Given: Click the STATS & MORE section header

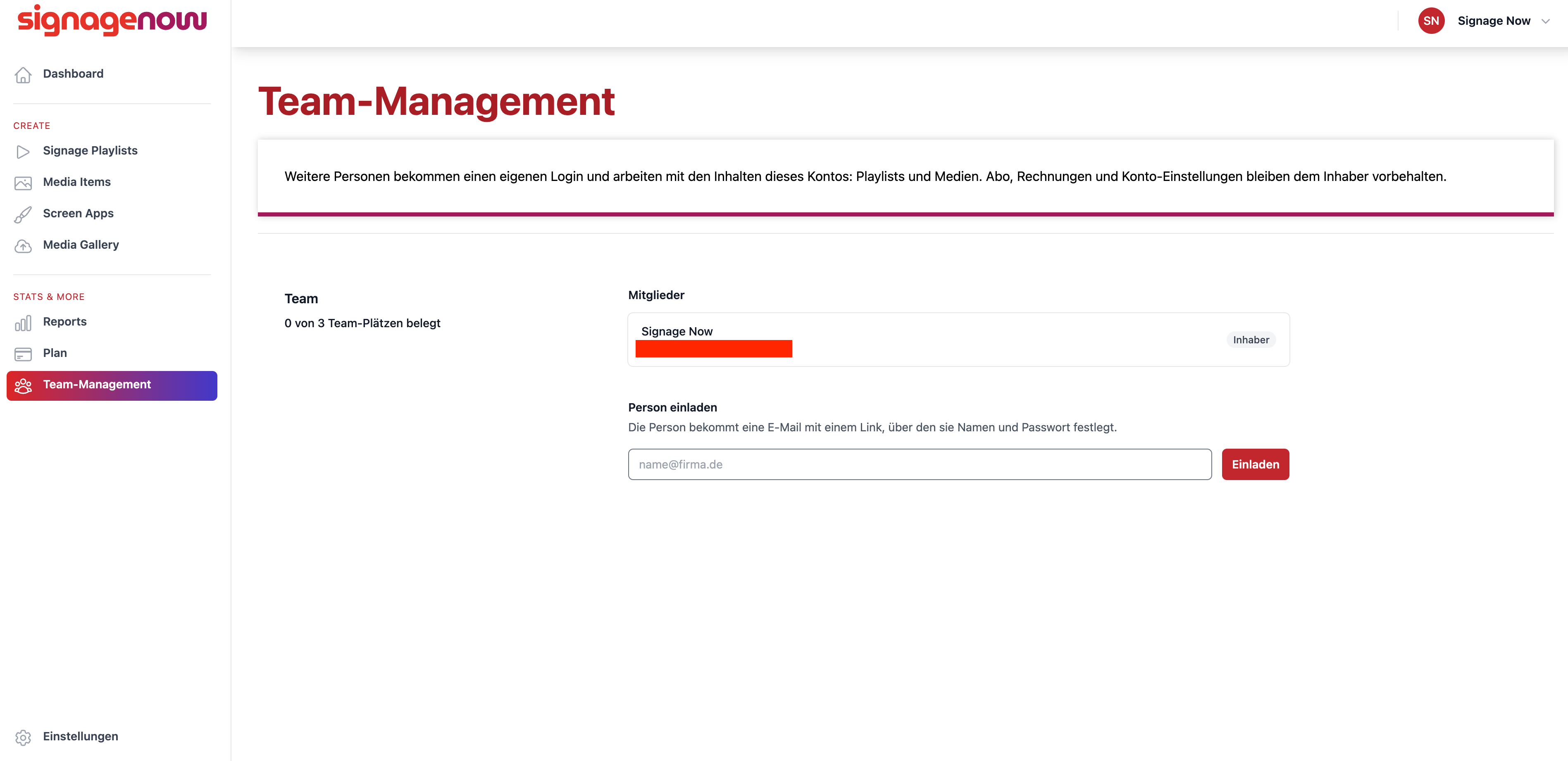Looking at the screenshot, I should tap(49, 297).
